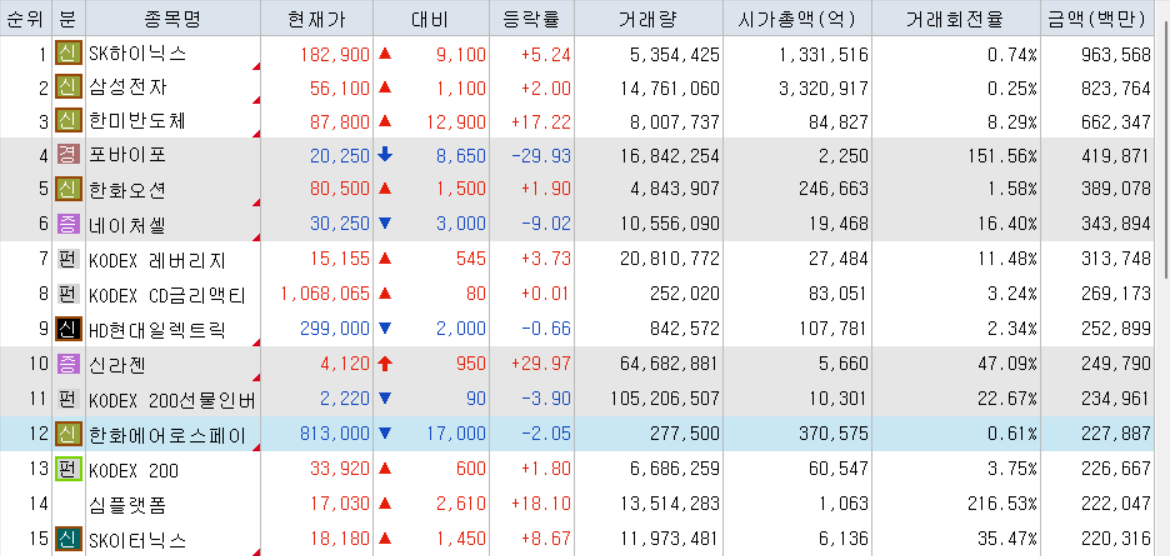Select the 한미반도체 stock name
The width and height of the screenshot is (1170, 556).
click(137, 120)
